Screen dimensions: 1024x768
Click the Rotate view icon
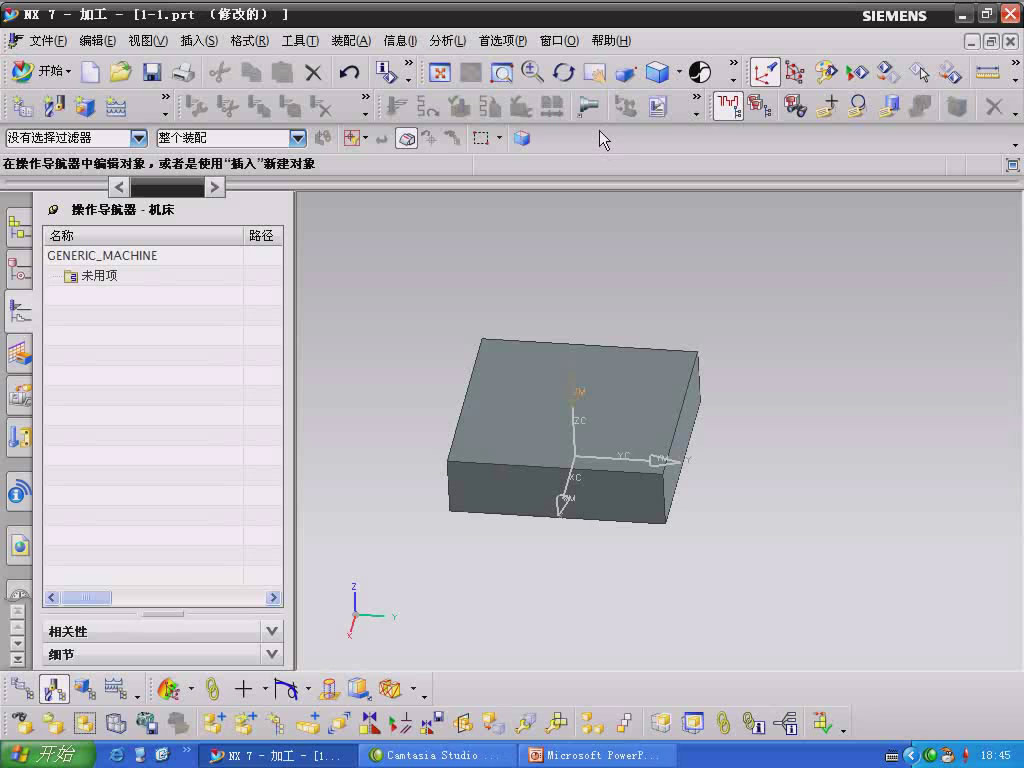pyautogui.click(x=563, y=72)
